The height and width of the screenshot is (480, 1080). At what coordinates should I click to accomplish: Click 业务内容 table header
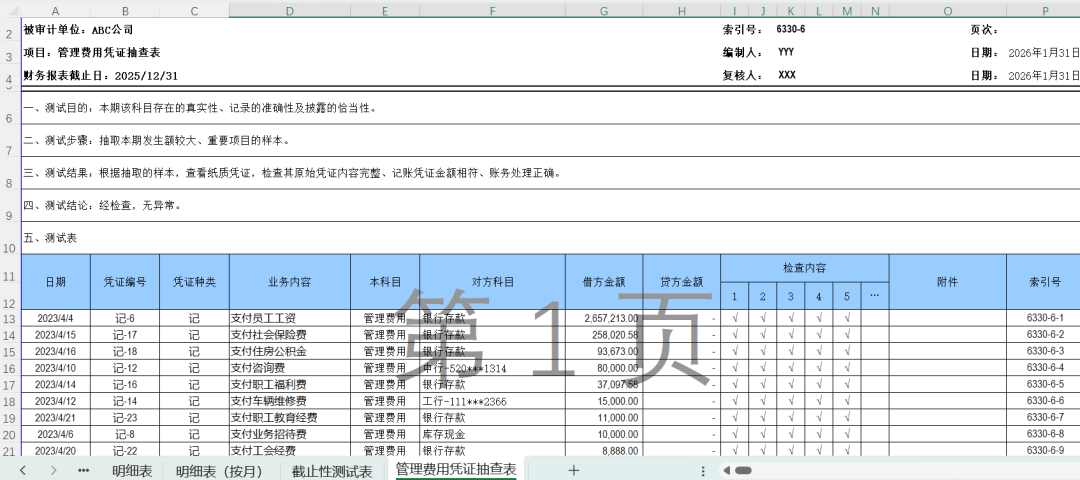click(289, 282)
